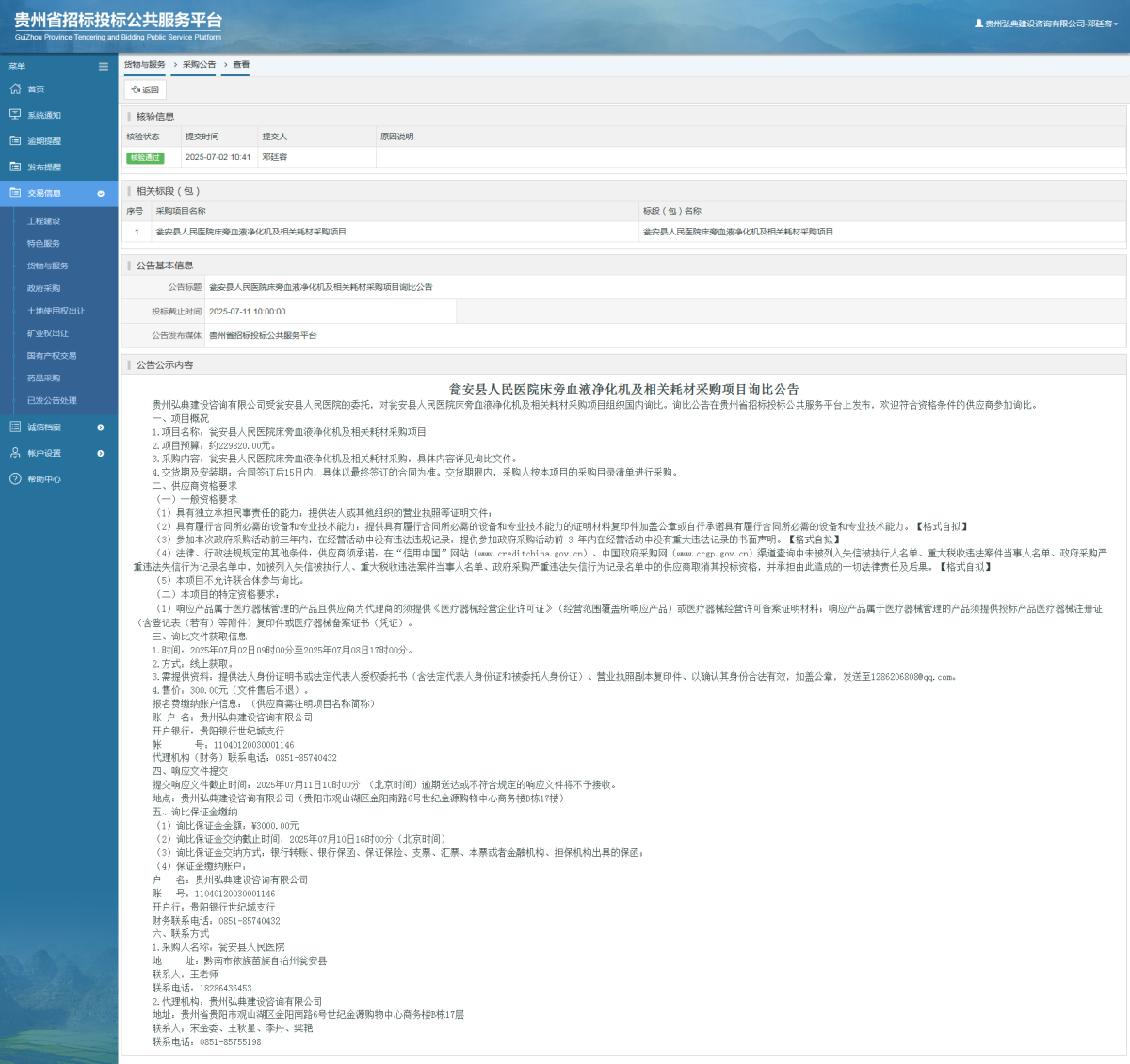Click the question mark icon for 帮助中心

(15, 479)
